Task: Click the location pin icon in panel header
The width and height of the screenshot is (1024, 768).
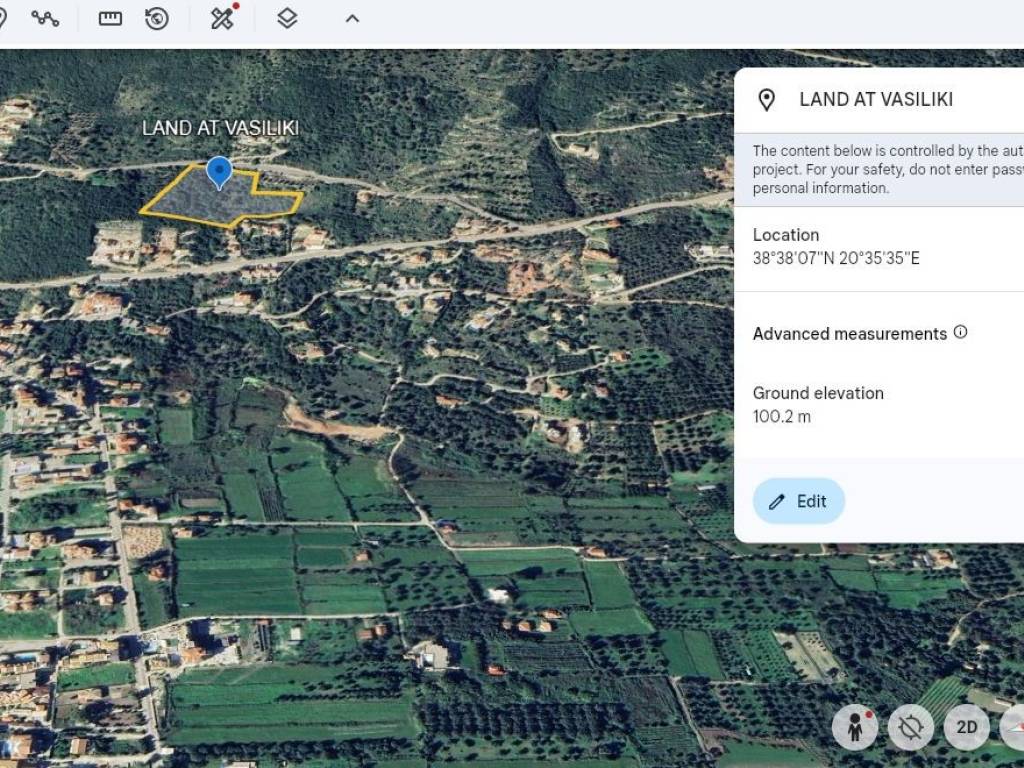Action: pos(767,100)
